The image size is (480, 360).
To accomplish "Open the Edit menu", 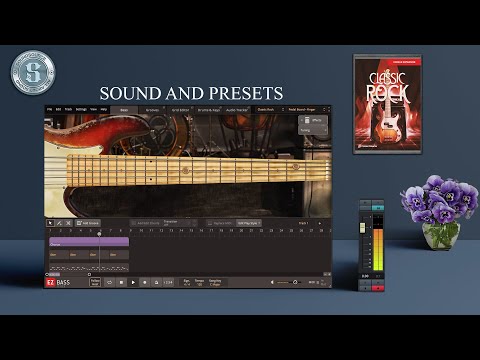I will 58,109.
